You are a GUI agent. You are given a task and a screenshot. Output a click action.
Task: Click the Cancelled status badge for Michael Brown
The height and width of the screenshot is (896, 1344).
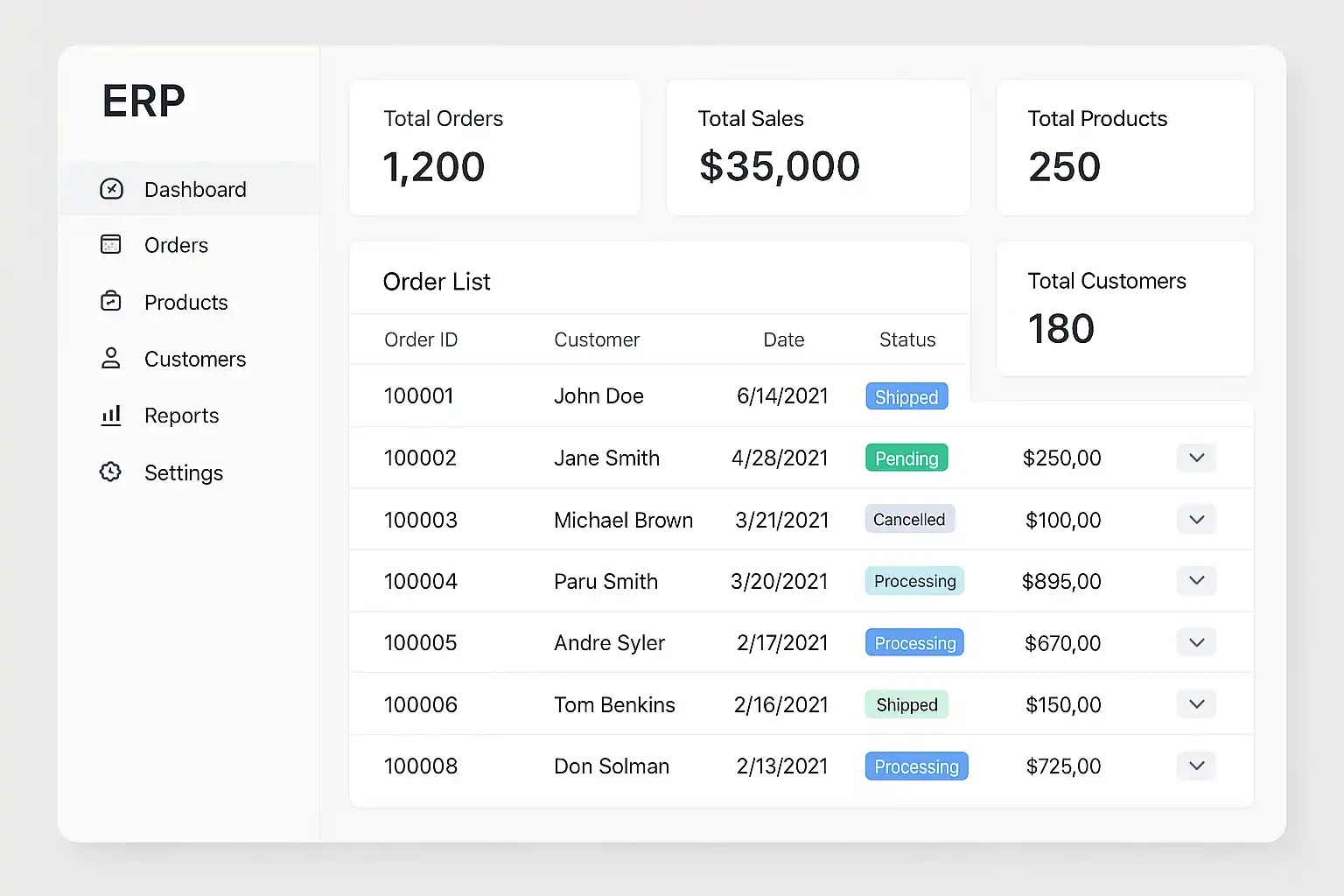[909, 519]
